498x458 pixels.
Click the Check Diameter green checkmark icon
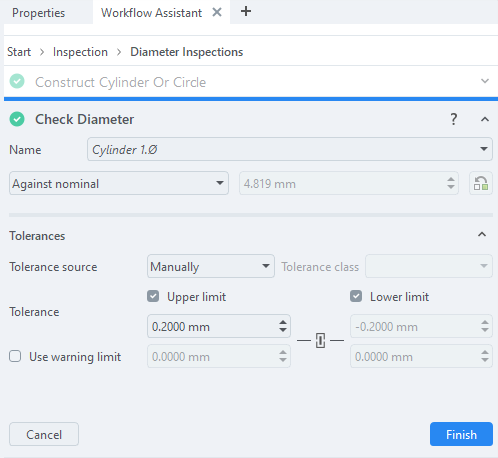coord(17,119)
